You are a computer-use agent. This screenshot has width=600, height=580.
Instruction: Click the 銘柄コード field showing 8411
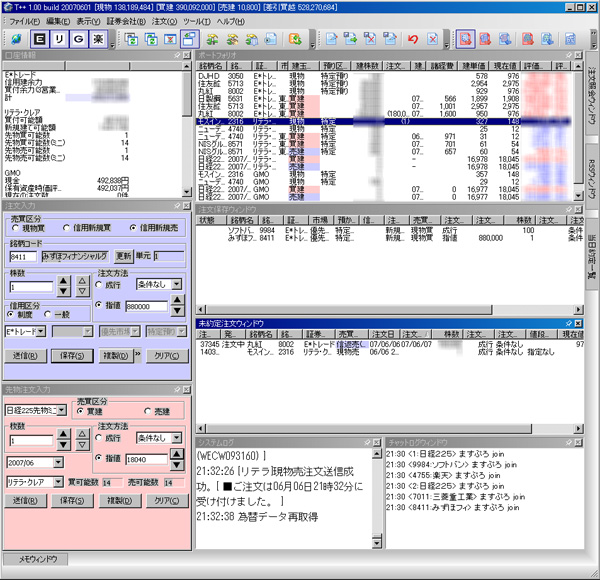[23, 256]
